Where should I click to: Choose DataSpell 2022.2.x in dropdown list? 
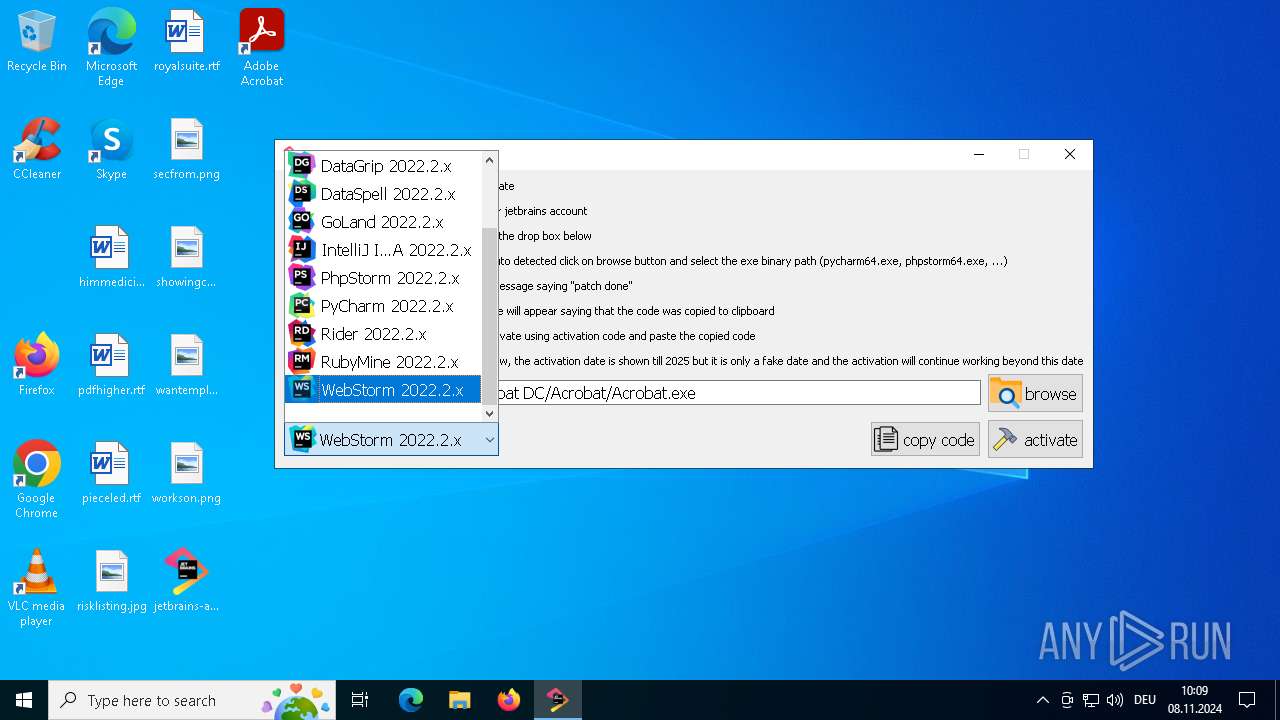pyautogui.click(x=383, y=194)
